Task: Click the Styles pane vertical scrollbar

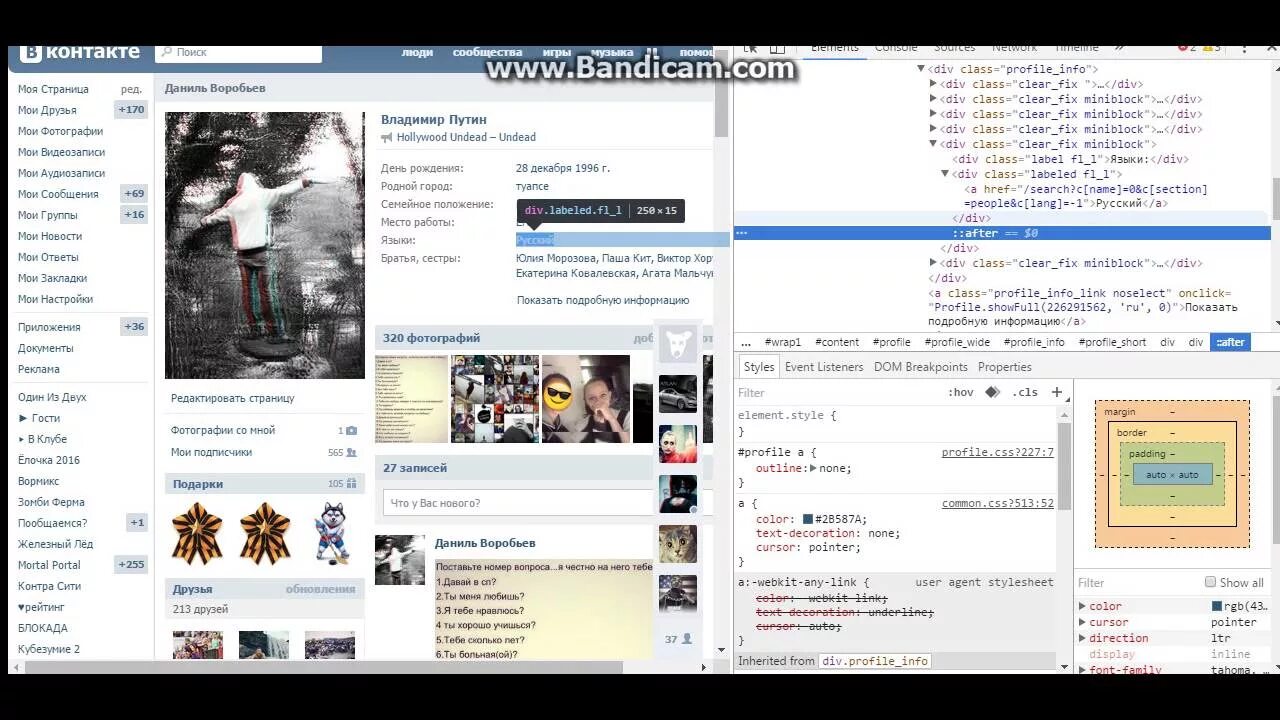Action: tap(1064, 465)
